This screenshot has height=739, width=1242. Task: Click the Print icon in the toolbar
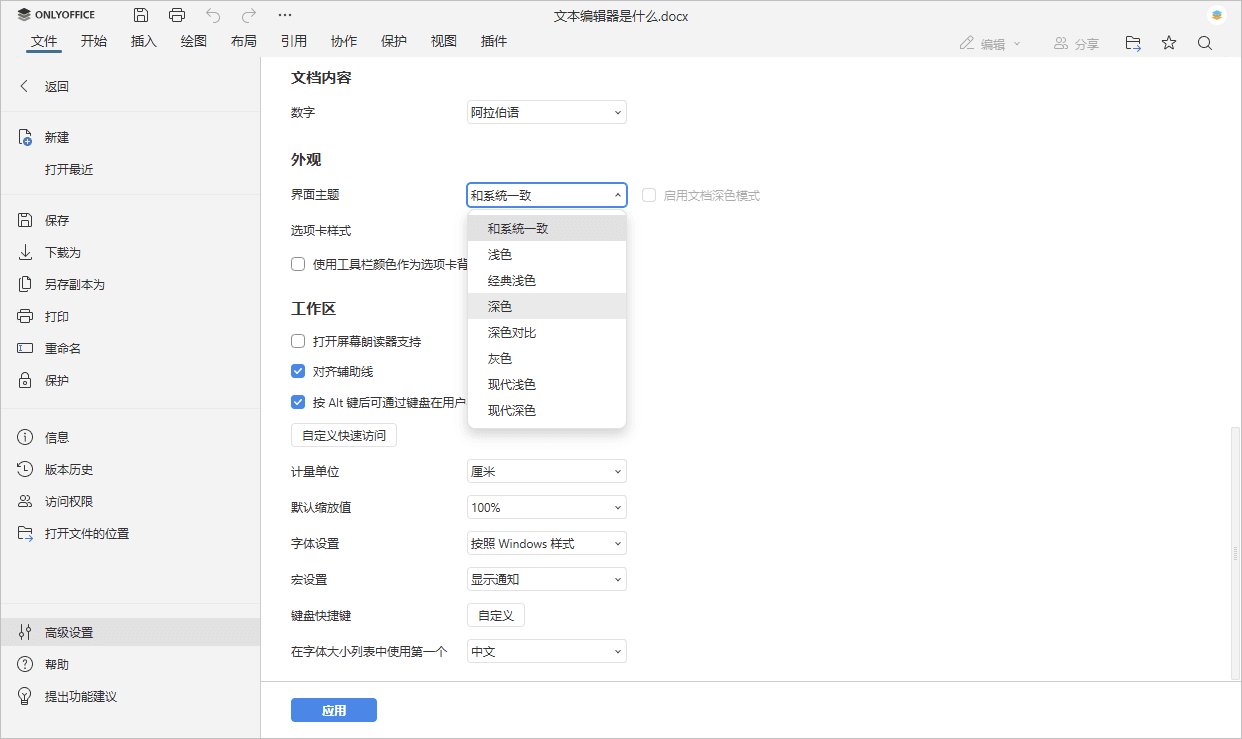coord(177,15)
